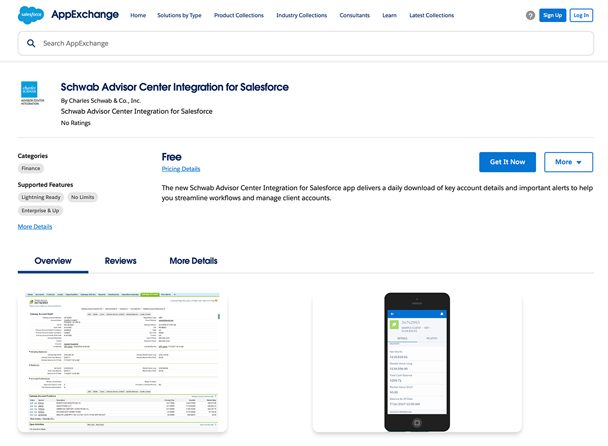The width and height of the screenshot is (608, 446).
Task: Open the desktop account detail screenshot
Action: [x=123, y=362]
